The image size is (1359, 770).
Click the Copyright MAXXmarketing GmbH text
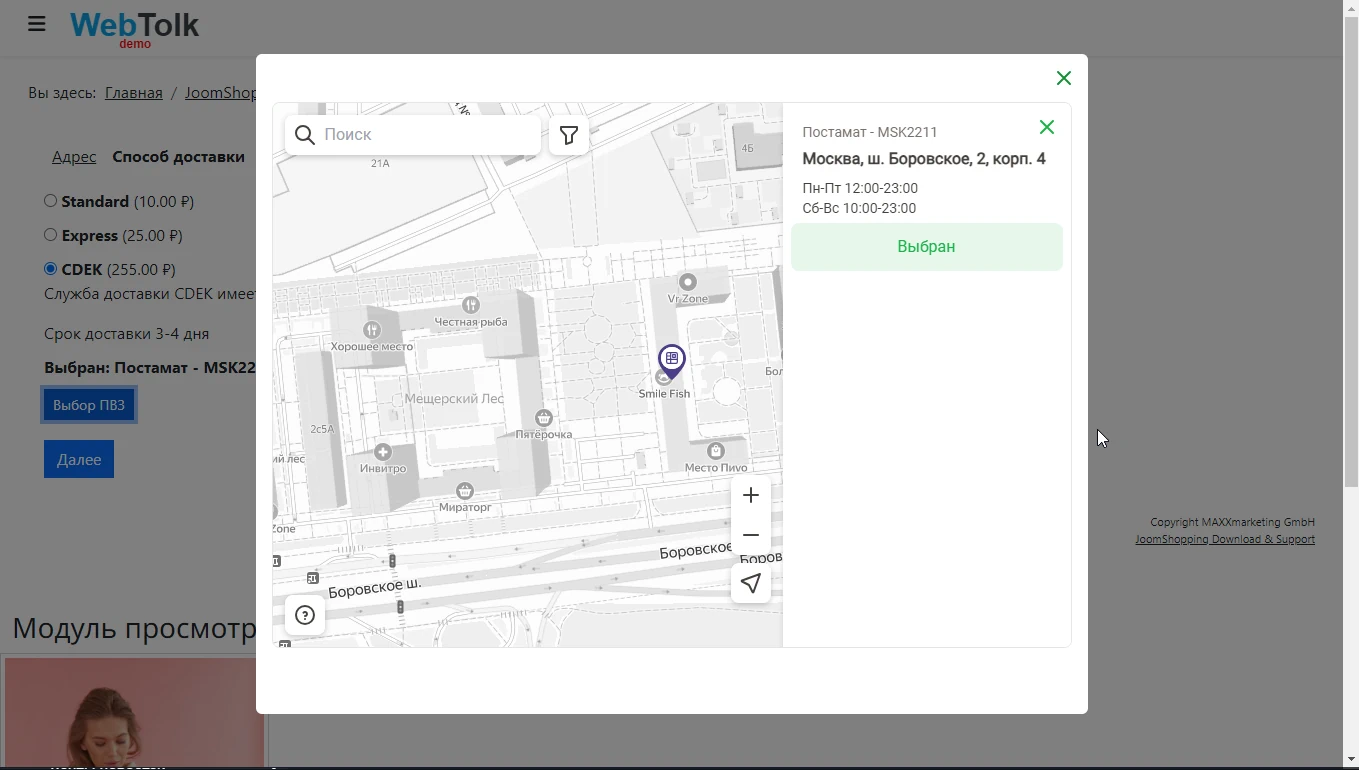tap(1232, 522)
